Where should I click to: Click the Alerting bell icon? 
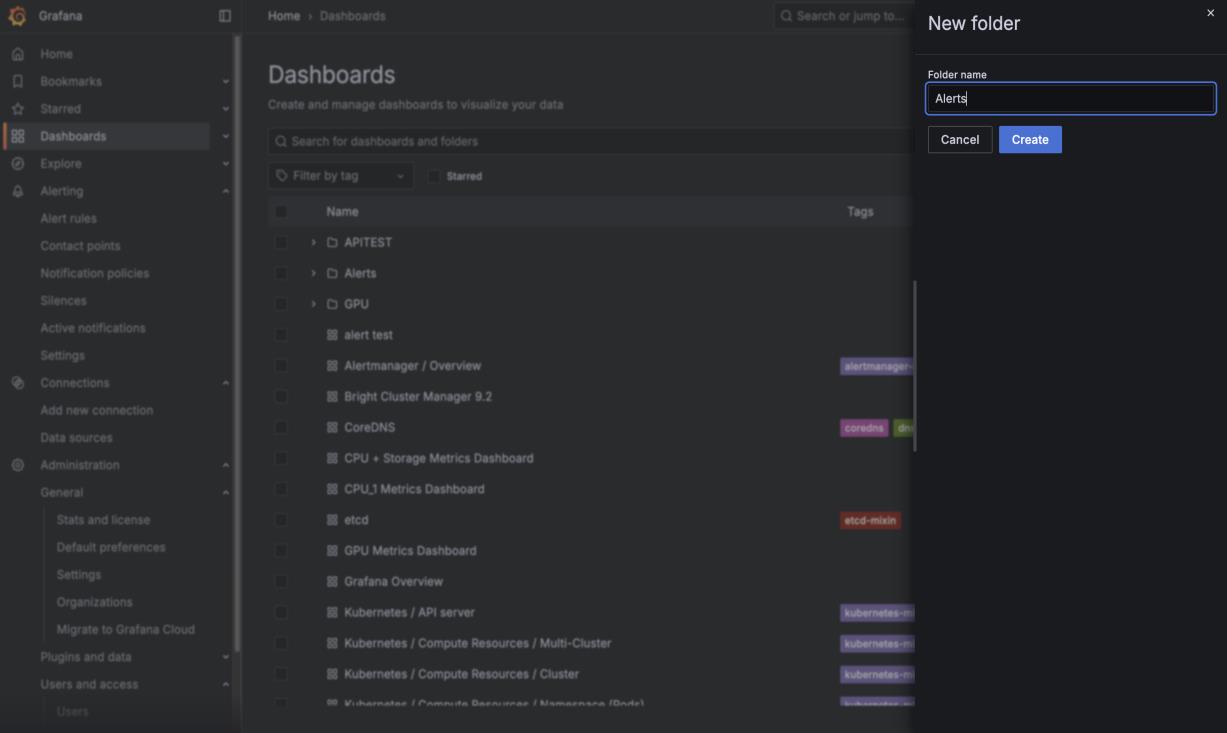tap(17, 191)
